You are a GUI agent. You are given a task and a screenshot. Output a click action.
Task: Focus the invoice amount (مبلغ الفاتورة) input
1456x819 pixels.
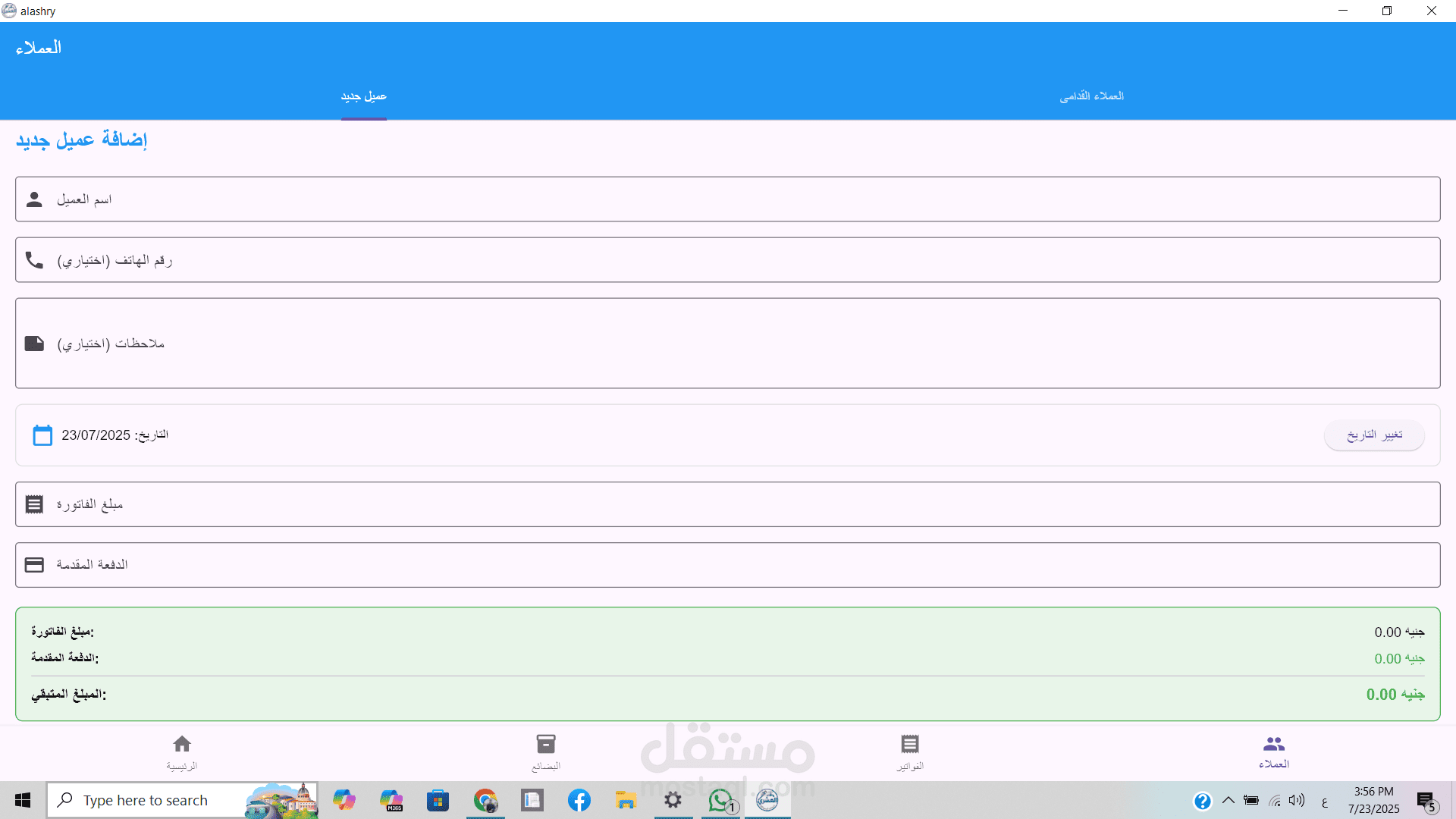[x=728, y=504]
